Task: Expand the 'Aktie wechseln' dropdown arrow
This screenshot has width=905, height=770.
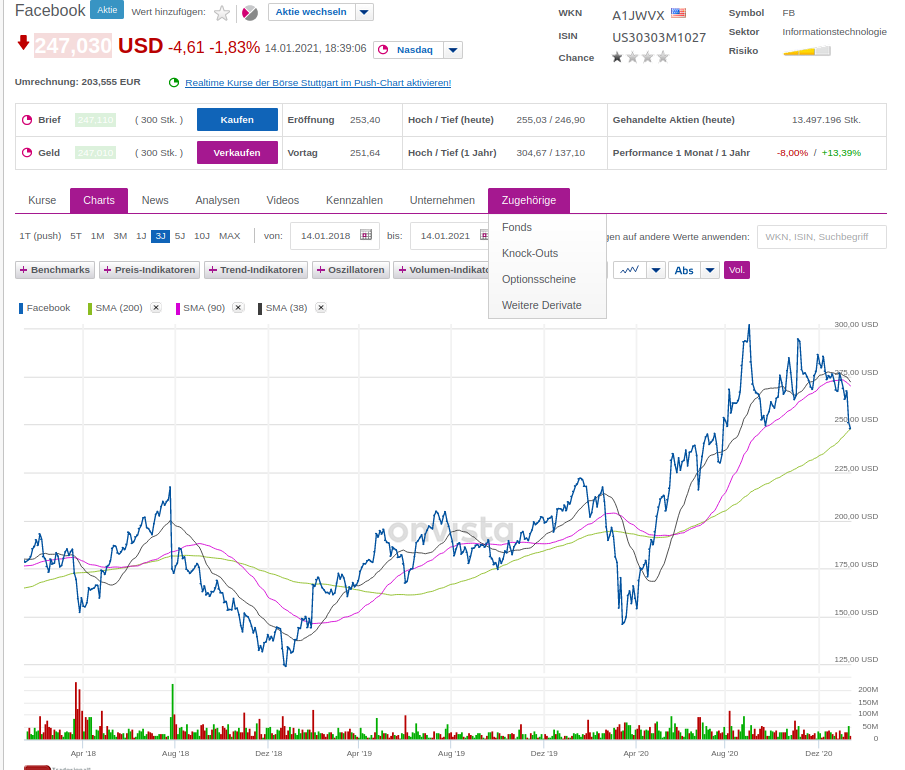Action: [364, 13]
